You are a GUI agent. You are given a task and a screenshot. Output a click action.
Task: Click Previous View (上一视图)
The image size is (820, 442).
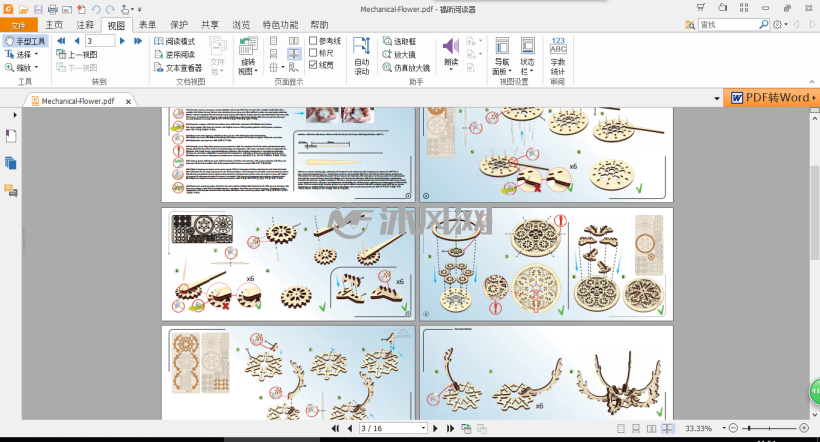77,54
